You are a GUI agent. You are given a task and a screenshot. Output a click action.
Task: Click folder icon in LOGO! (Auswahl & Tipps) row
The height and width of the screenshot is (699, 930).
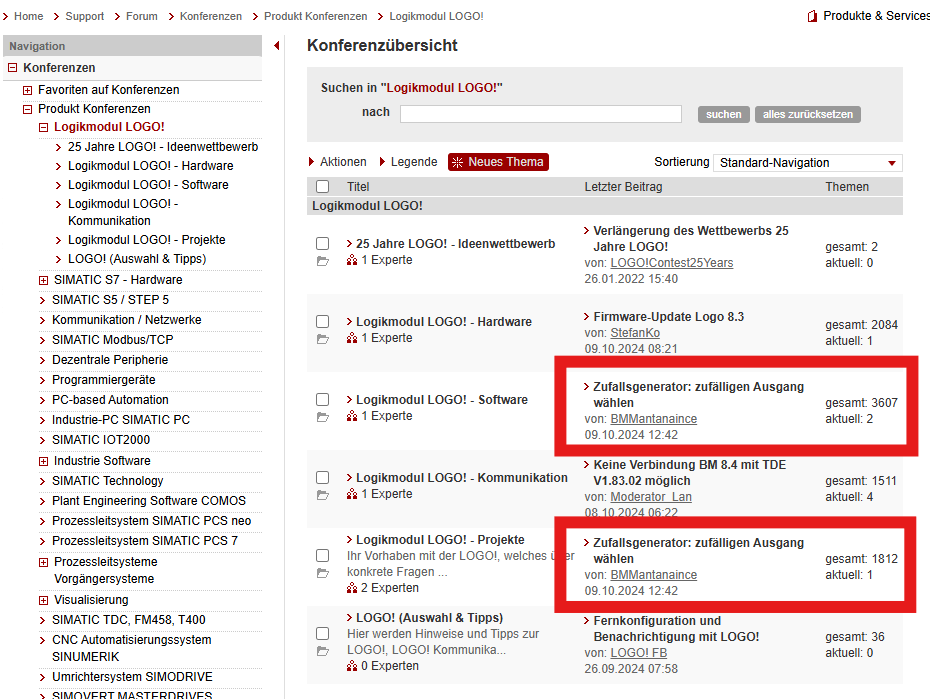click(x=323, y=652)
